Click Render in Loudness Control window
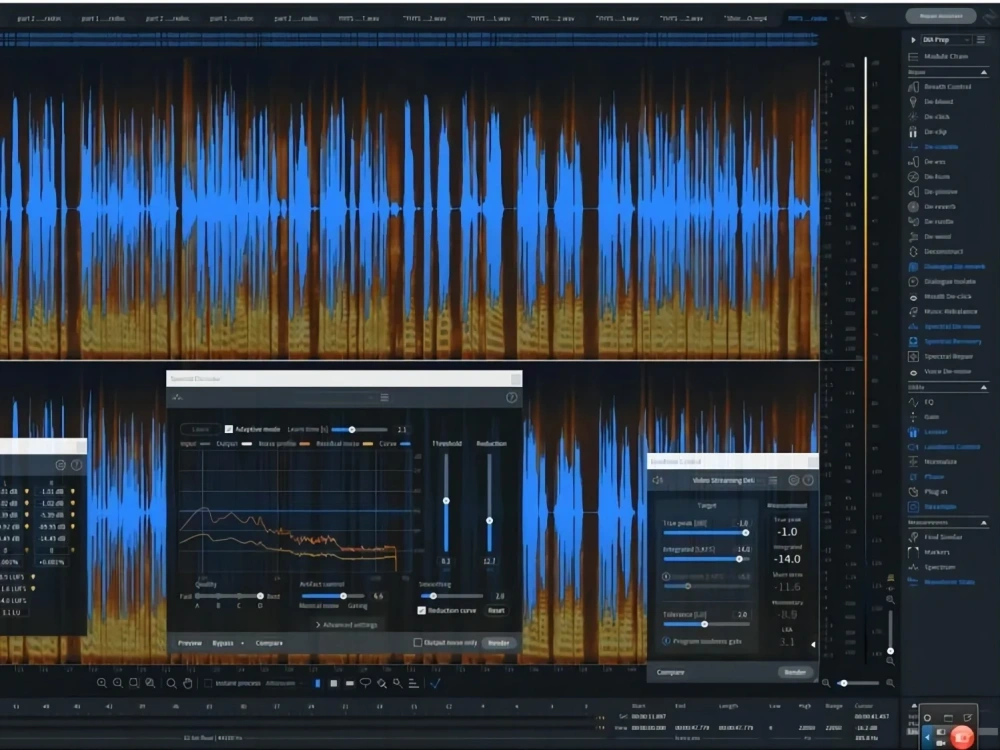 coord(795,672)
